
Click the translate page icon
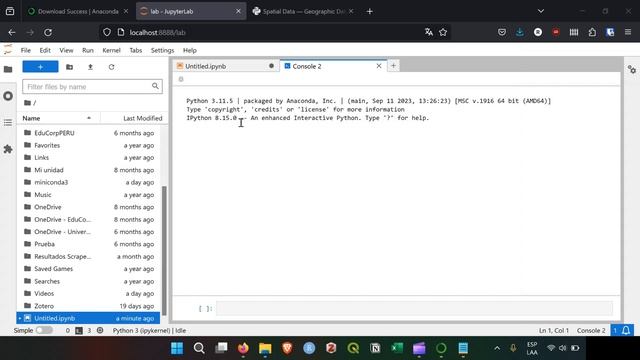pyautogui.click(x=429, y=32)
